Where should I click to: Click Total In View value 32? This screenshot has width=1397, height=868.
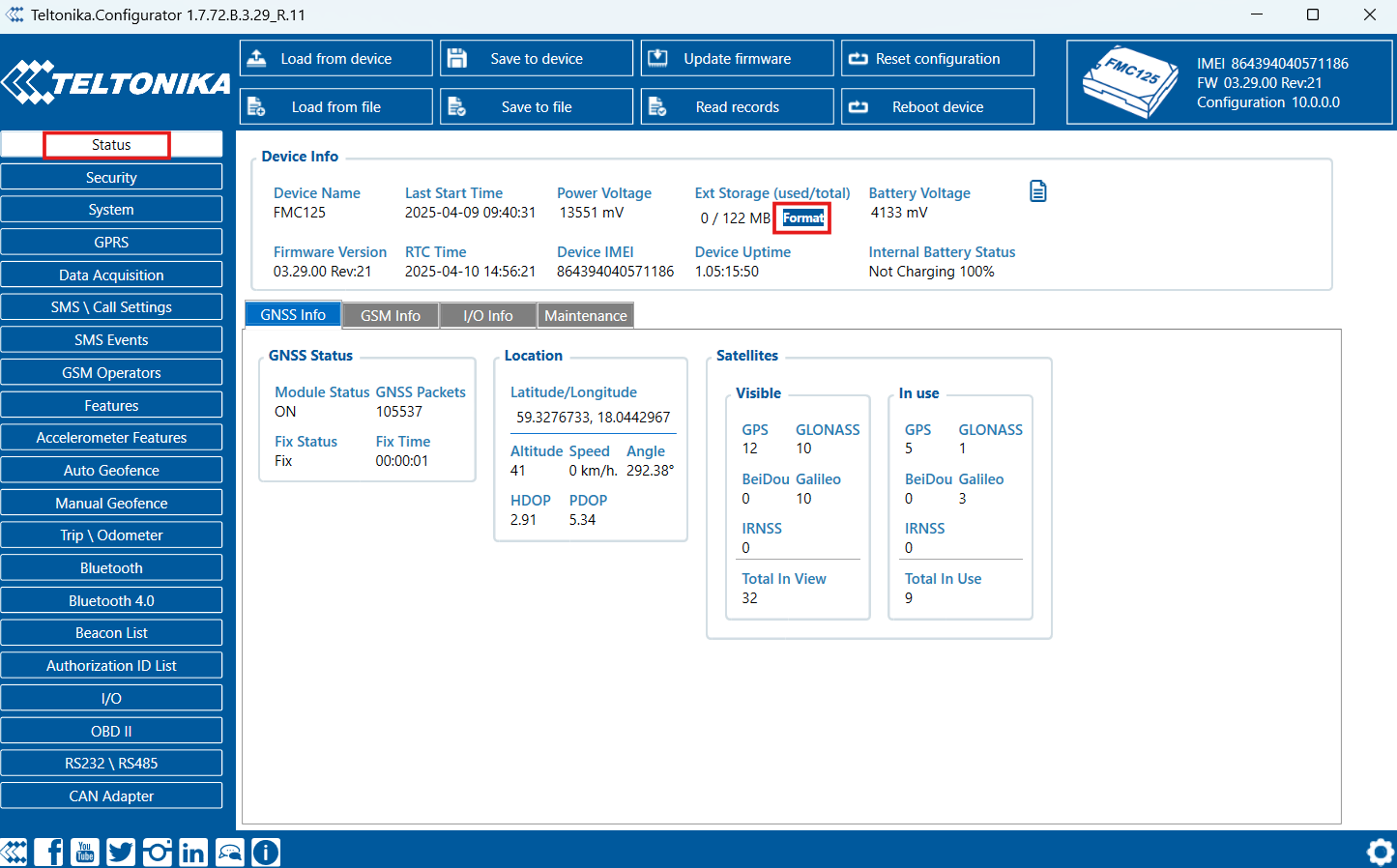point(749,598)
